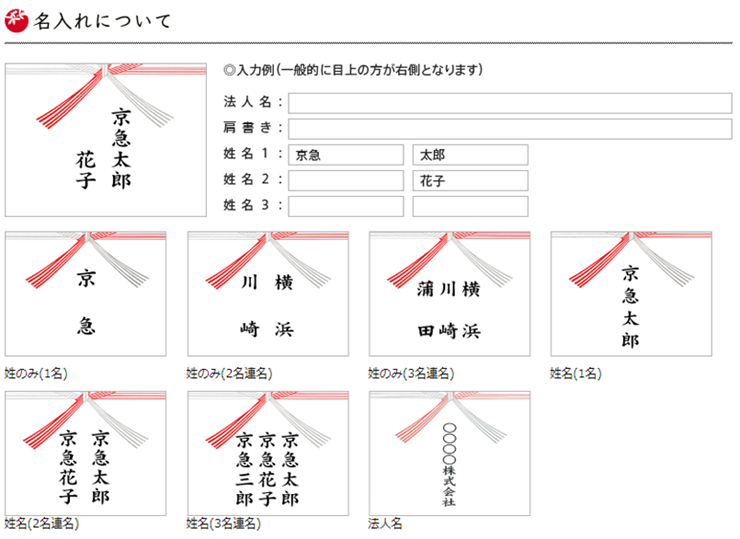Screen dimensions: 740x539
Task: Pick the 姓名(2名連名) example thumbnail
Action: pos(86,453)
